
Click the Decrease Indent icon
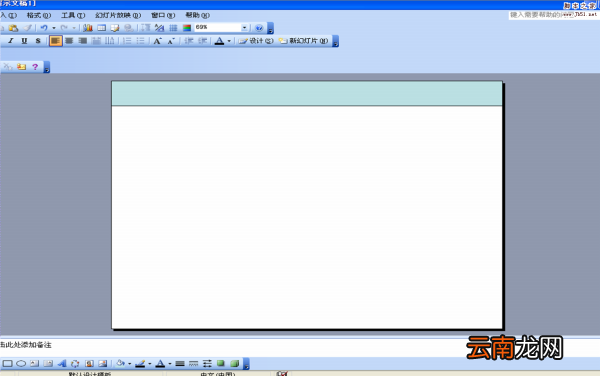(x=189, y=41)
